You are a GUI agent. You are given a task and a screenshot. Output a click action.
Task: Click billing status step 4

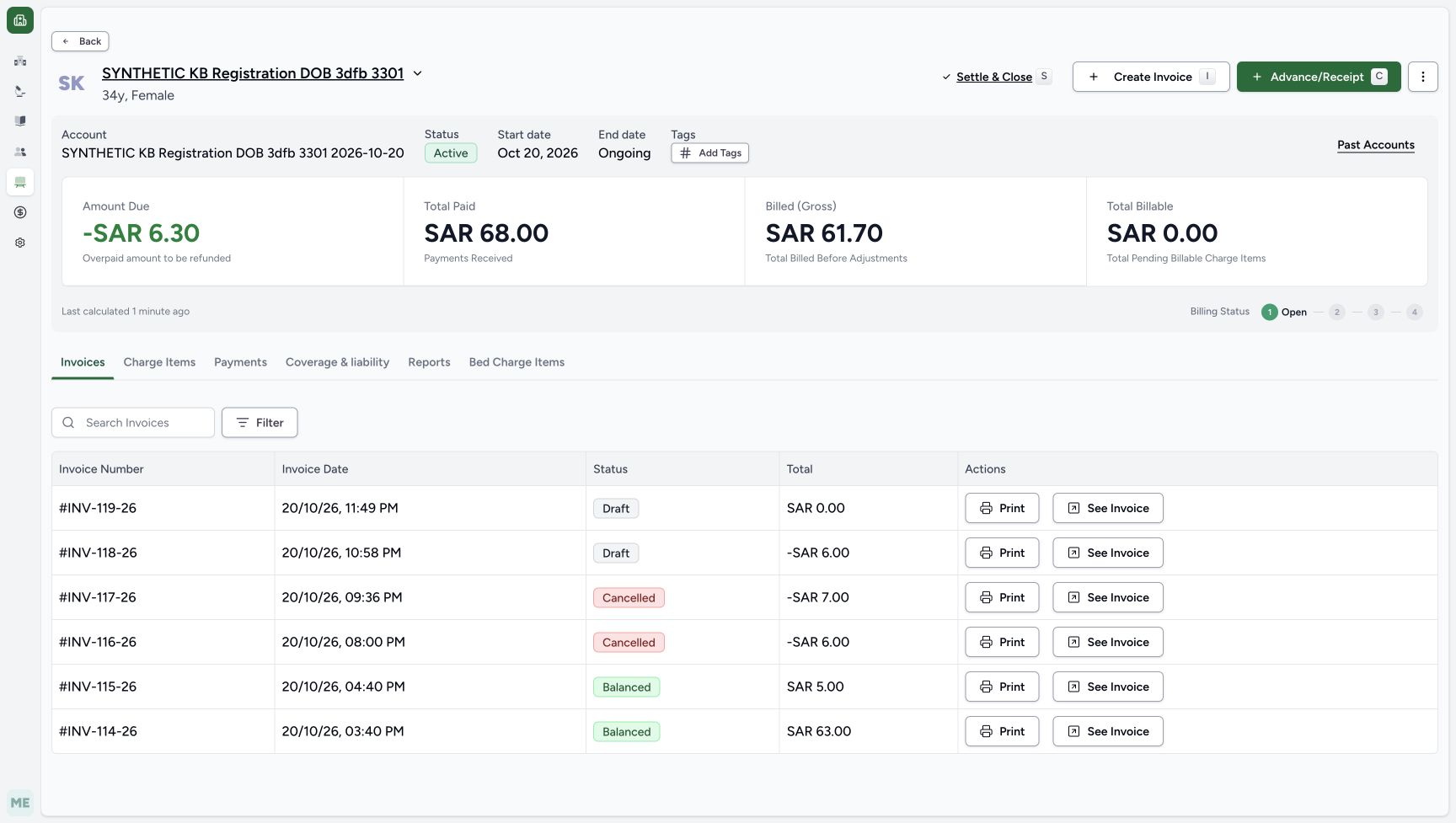click(1415, 313)
